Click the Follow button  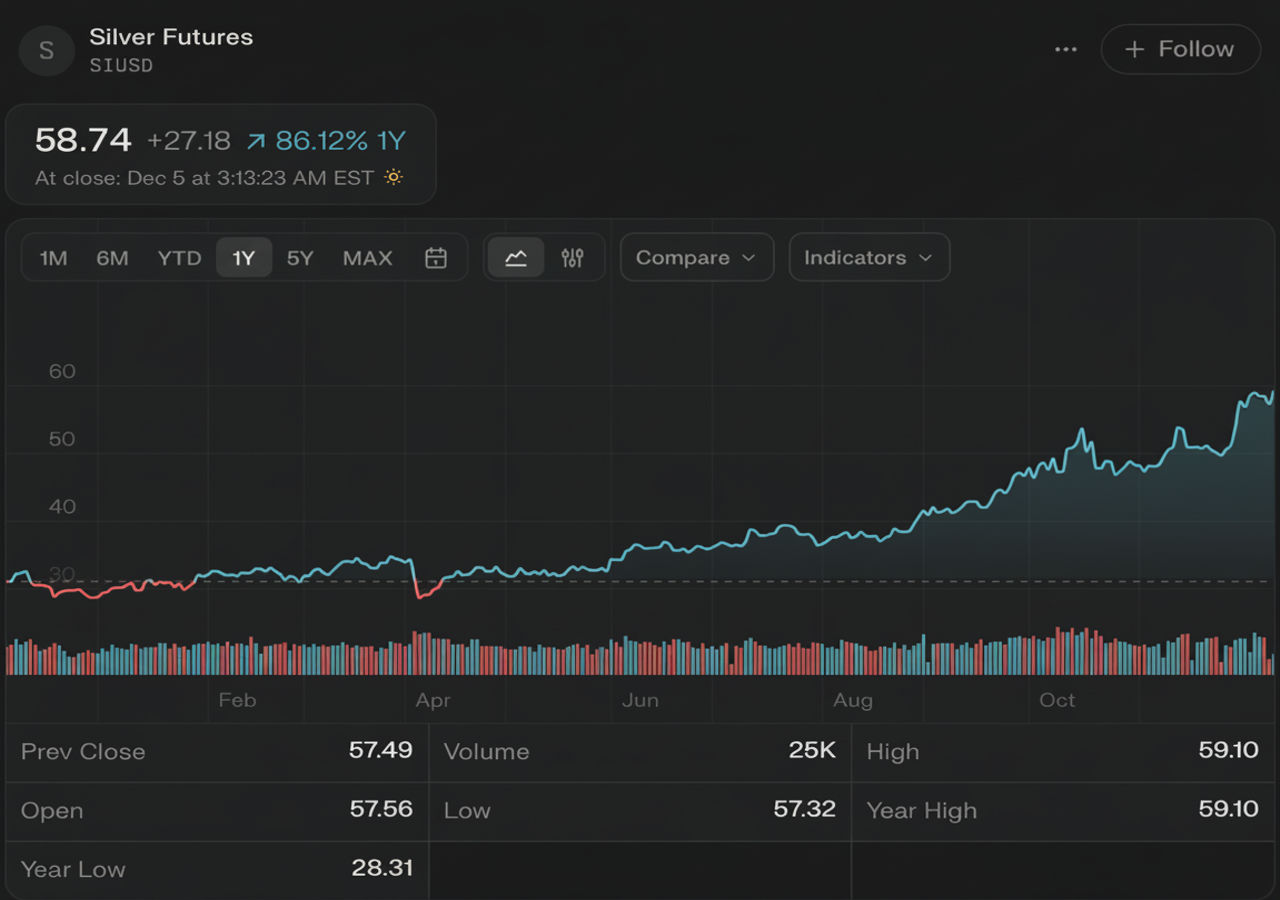pyautogui.click(x=1180, y=49)
